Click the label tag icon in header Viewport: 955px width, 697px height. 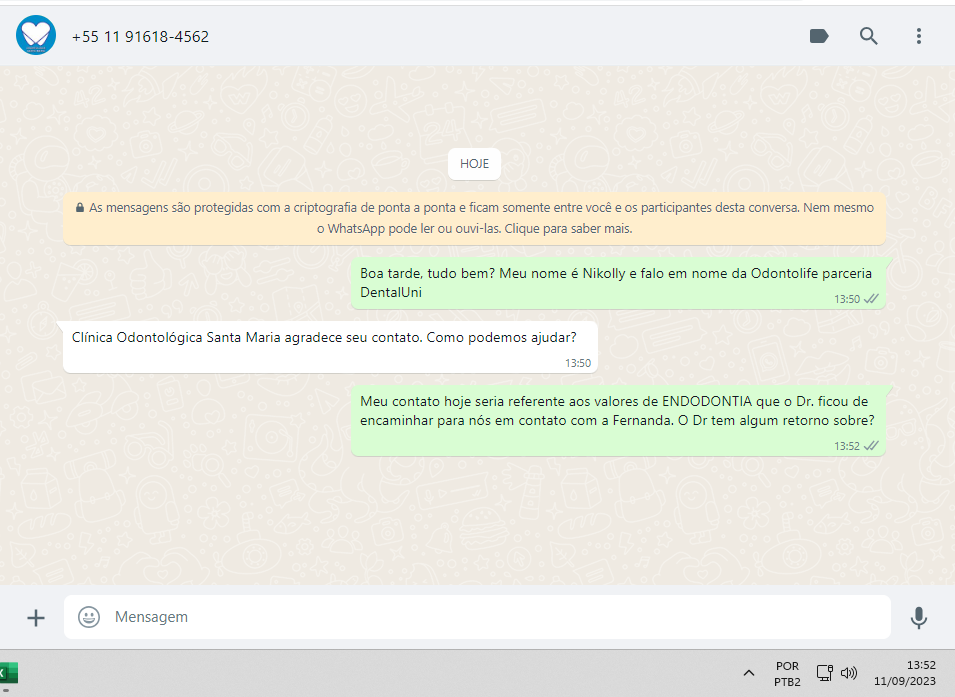(x=819, y=36)
